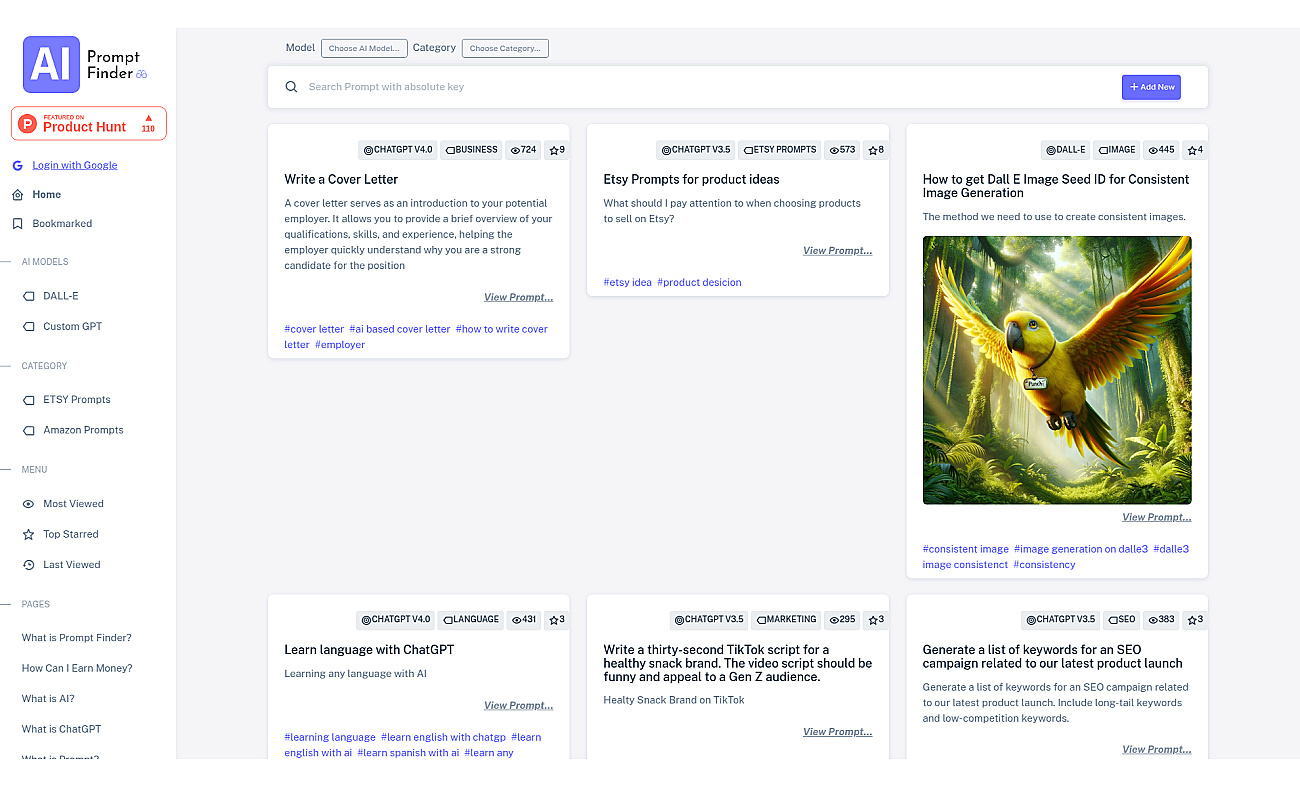Star the Write a Cover Letter prompt
This screenshot has width=1300, height=788.
[557, 150]
